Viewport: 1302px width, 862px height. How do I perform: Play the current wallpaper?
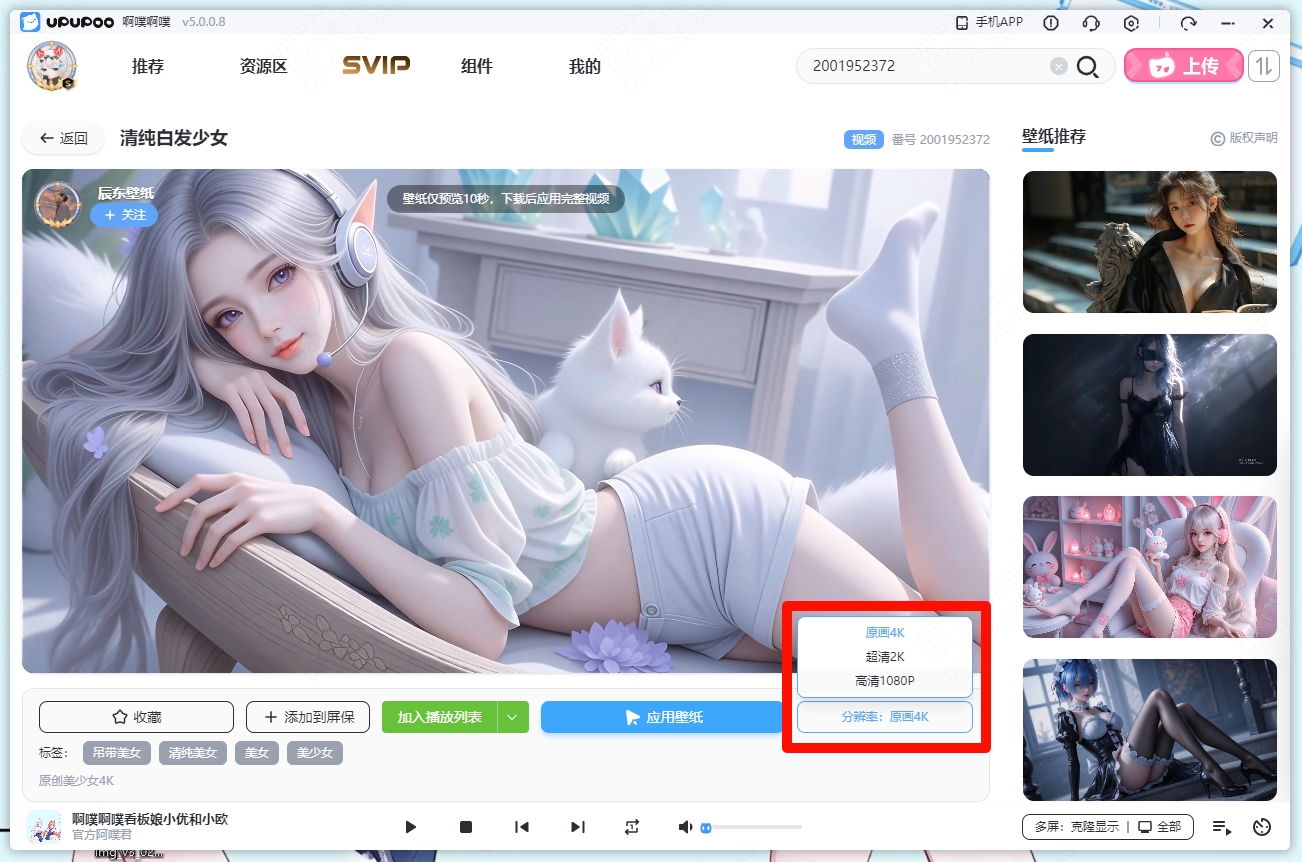tap(410, 827)
